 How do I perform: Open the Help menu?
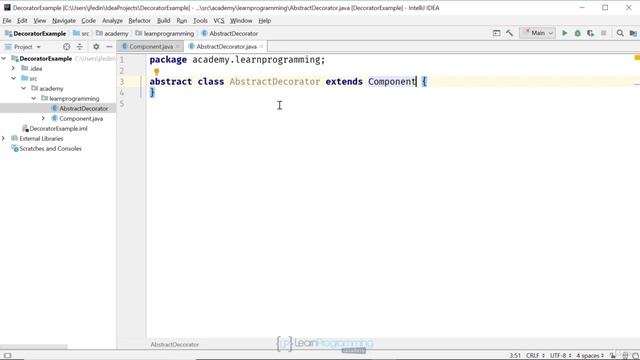click(x=264, y=20)
